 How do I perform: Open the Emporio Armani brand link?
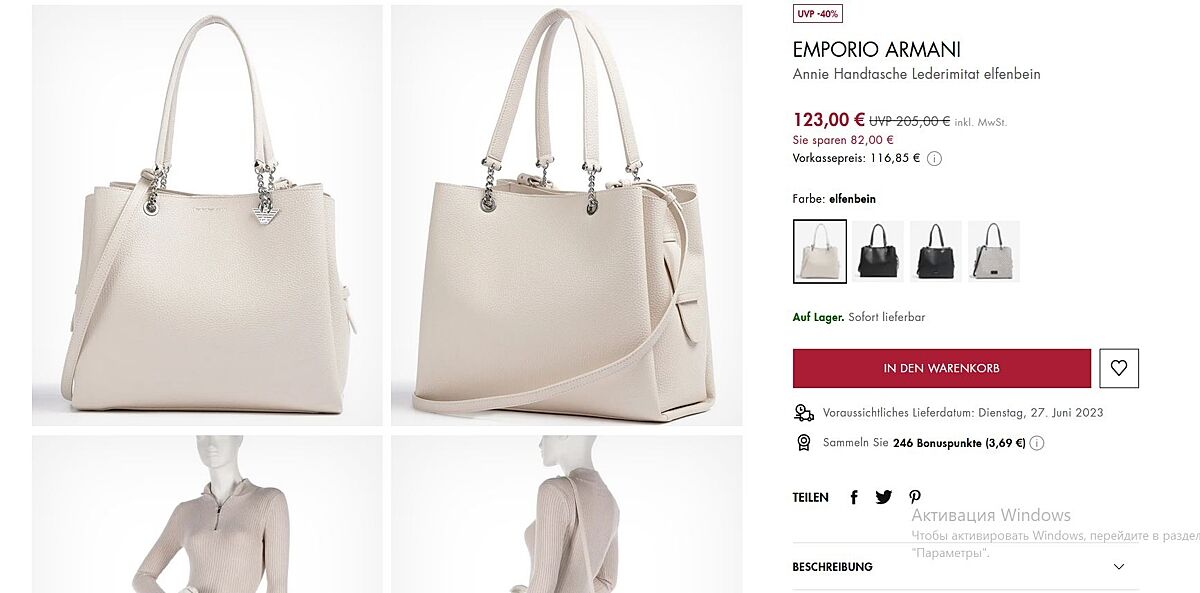pos(877,50)
